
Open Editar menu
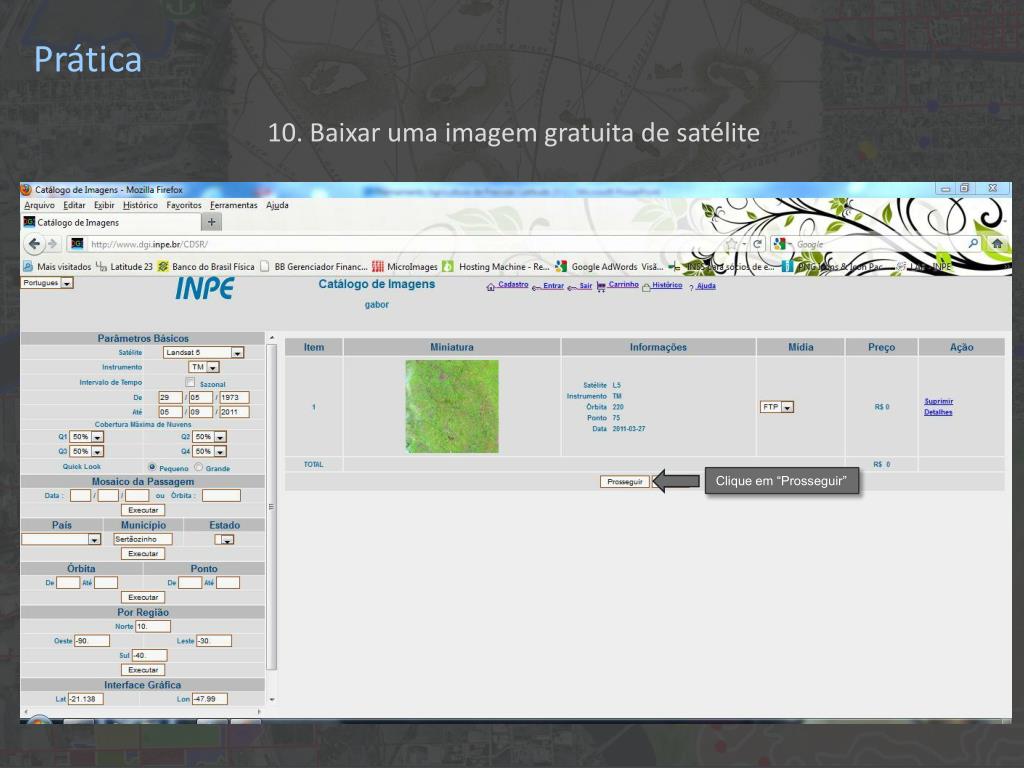tap(74, 205)
